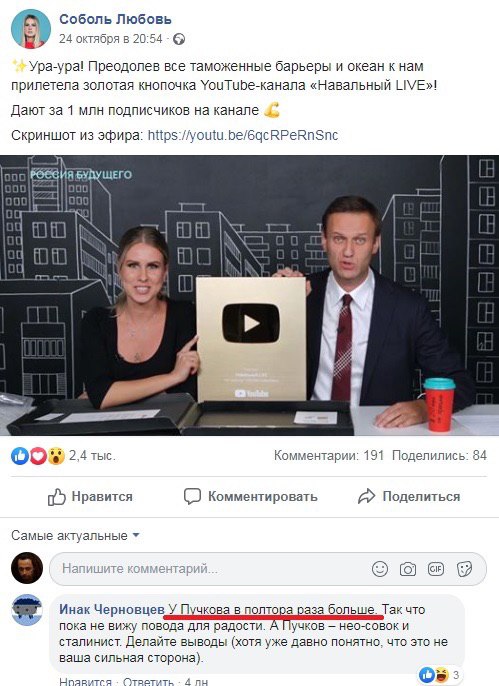Click the globe public privacy icon
This screenshot has height=686, width=499.
179,39
